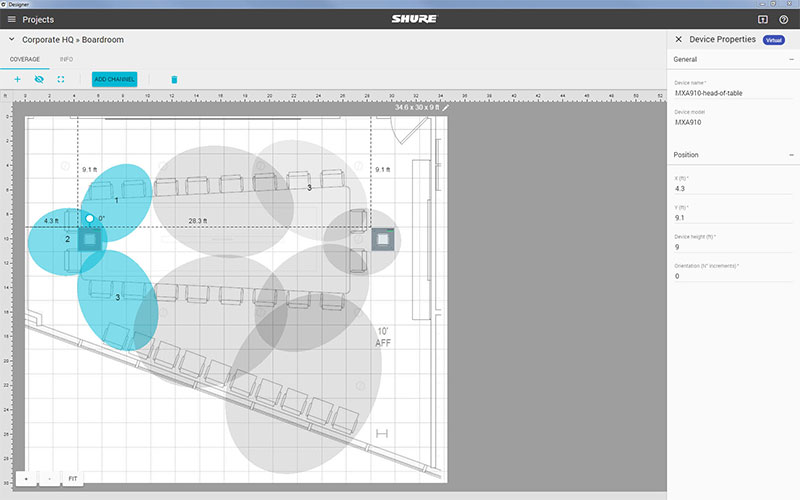Click the Projects title
The height and width of the screenshot is (500, 800).
(38, 19)
